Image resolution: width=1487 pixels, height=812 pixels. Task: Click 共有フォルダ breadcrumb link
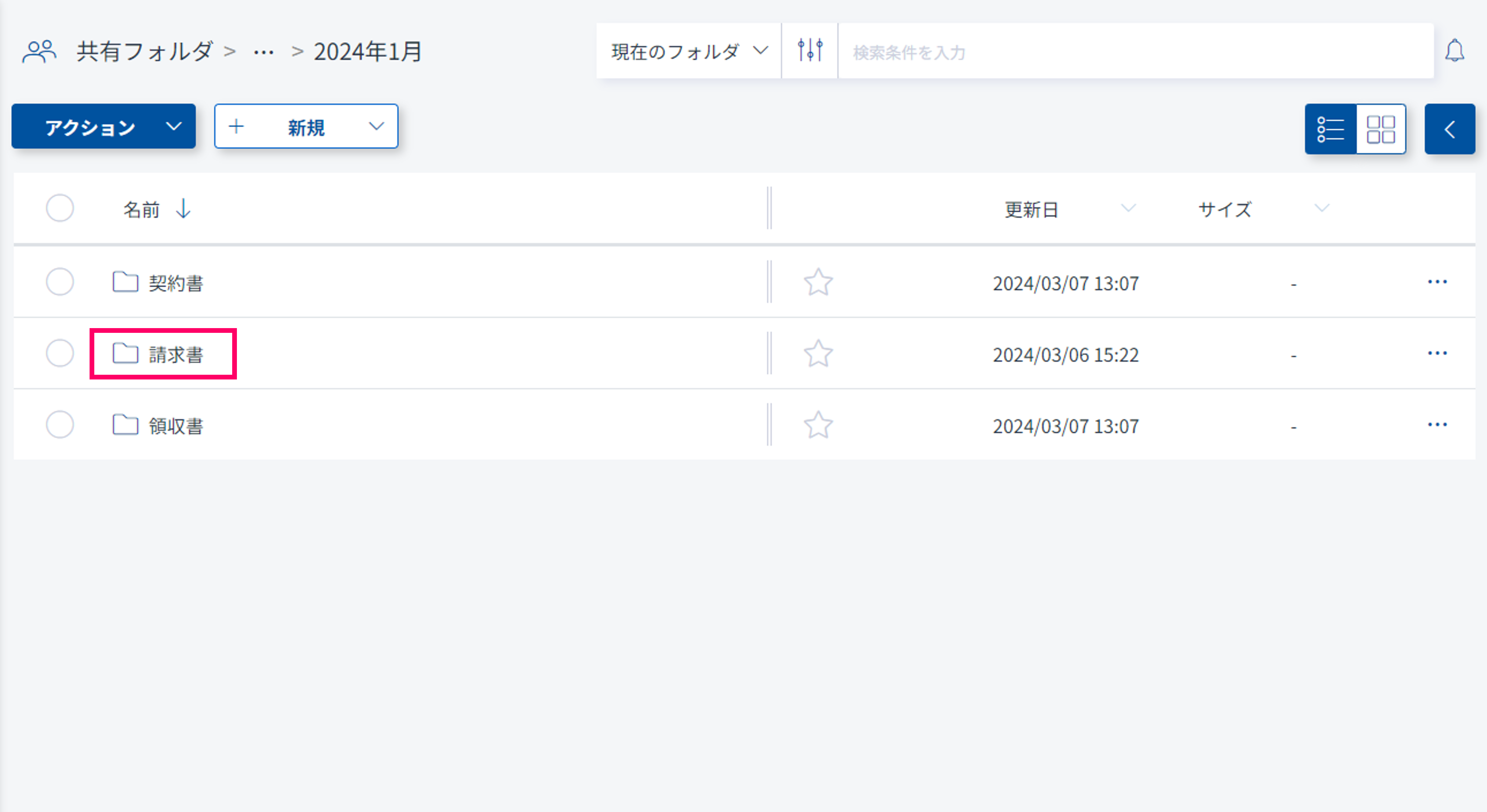(145, 51)
